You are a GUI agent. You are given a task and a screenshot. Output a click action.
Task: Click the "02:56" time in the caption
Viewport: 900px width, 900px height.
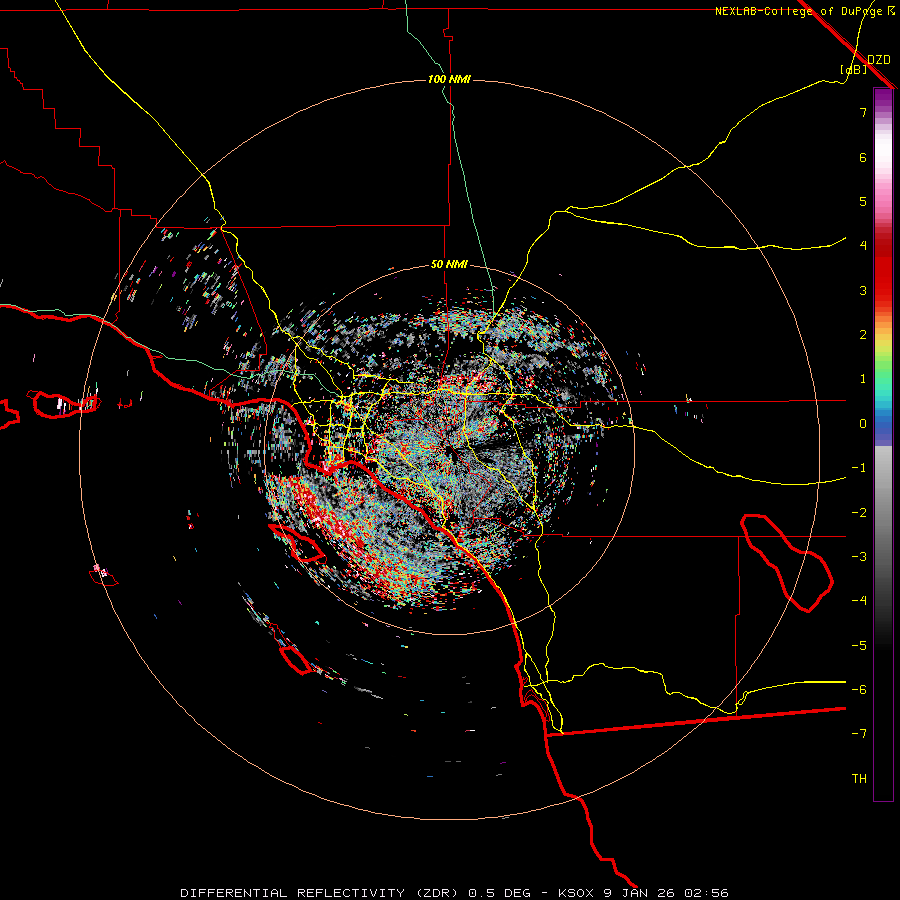click(707, 893)
